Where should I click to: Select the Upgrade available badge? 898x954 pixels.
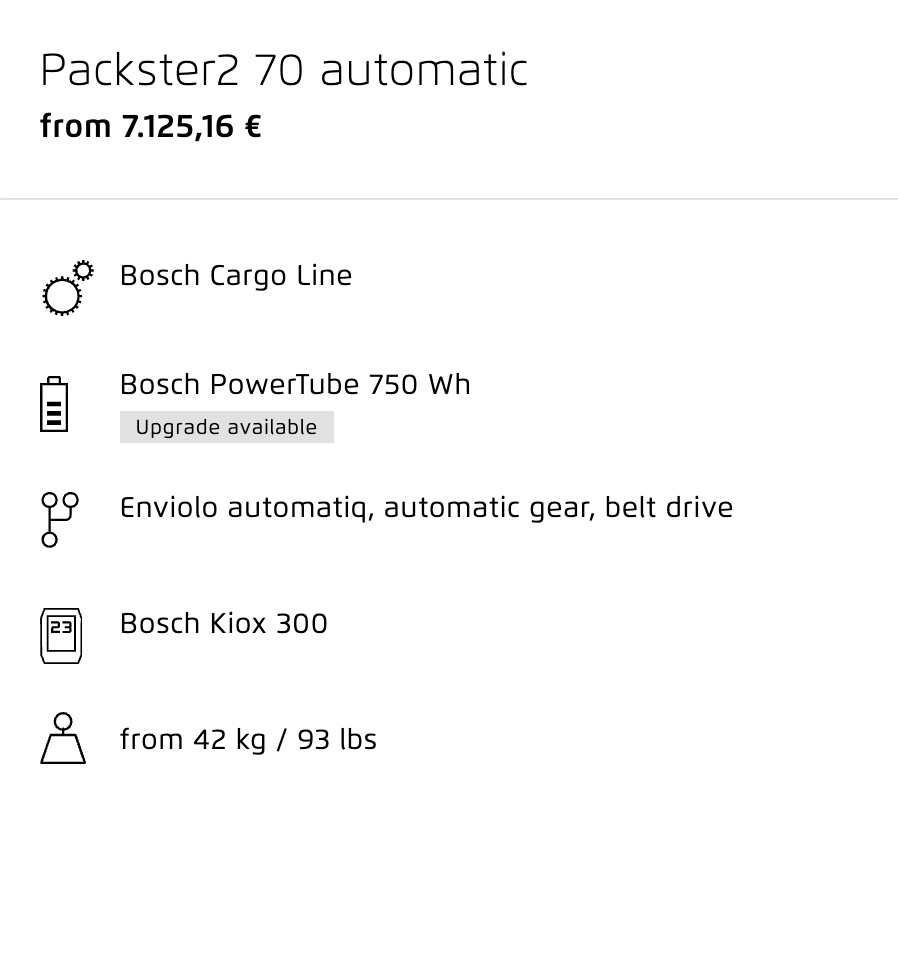click(226, 427)
